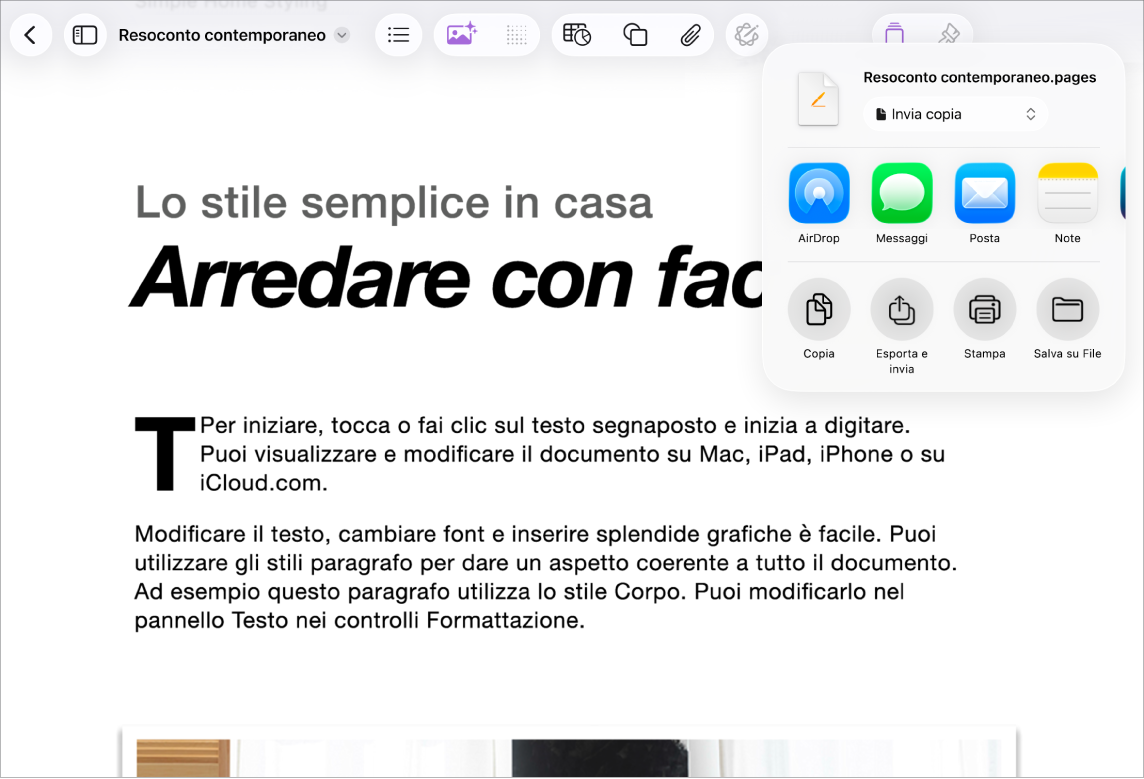The image size is (1144, 779).
Task: Click the paperclip attachment icon
Action: [690, 35]
